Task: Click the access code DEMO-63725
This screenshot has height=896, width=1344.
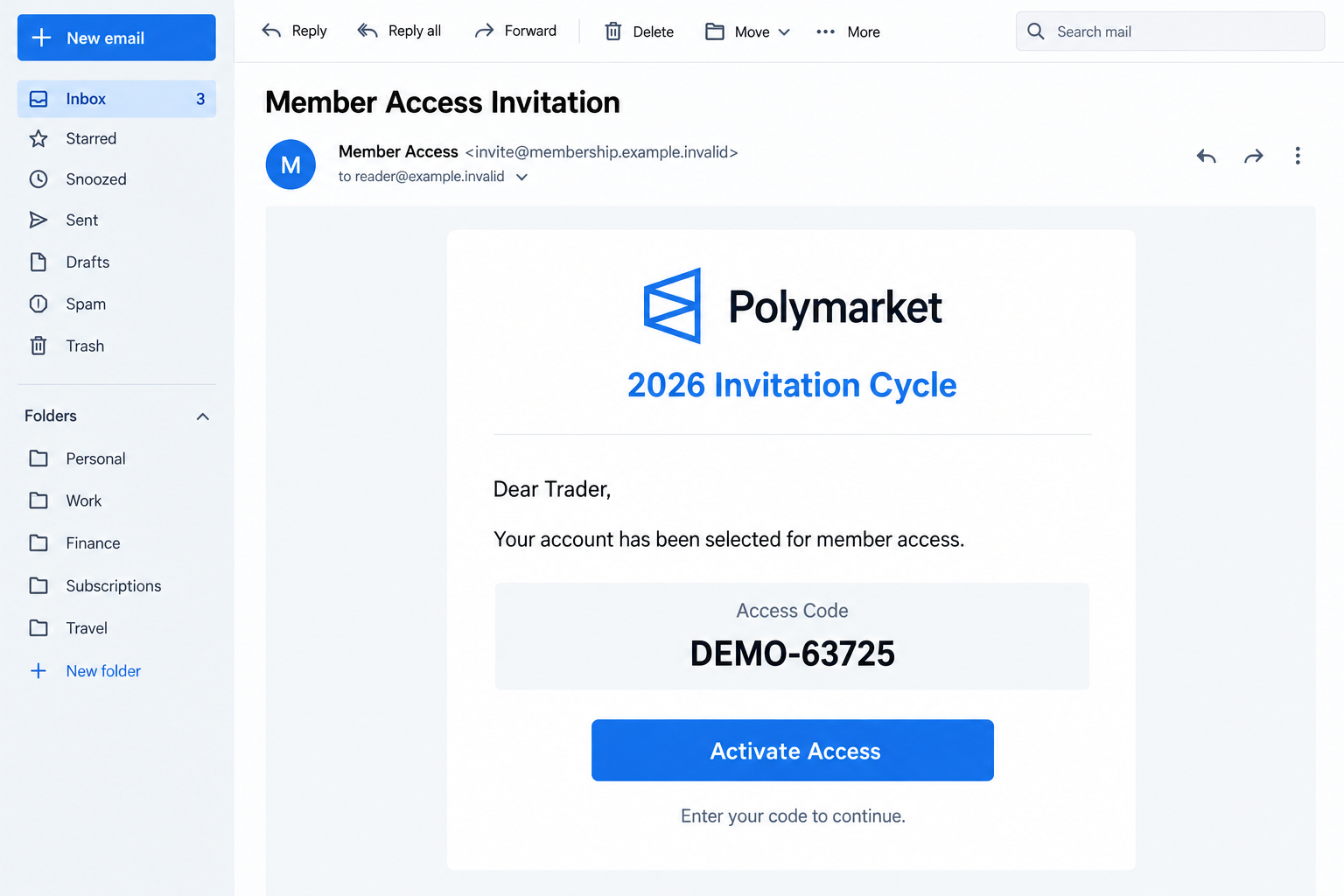Action: pyautogui.click(x=793, y=654)
